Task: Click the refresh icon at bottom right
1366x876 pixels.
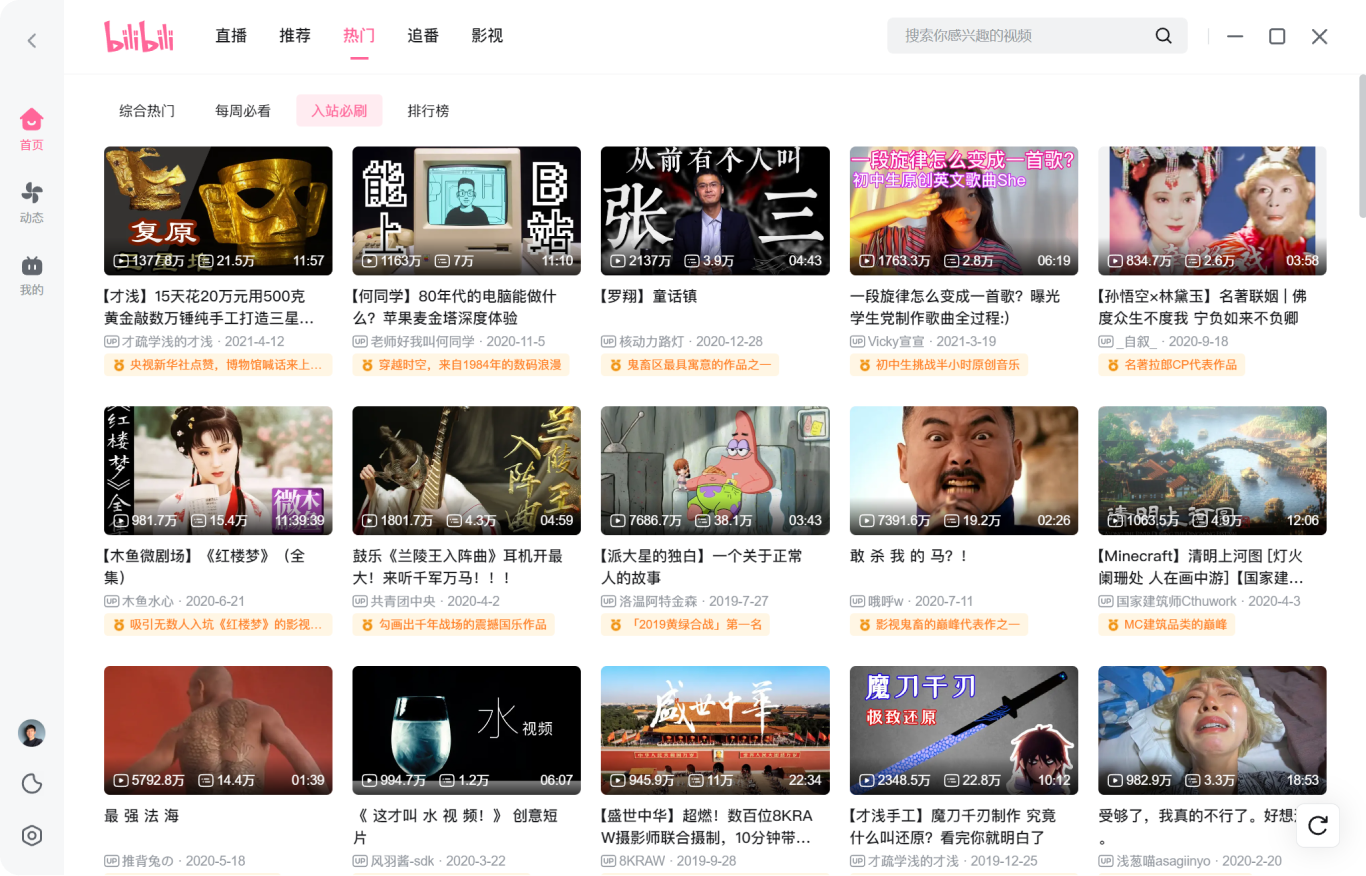Action: tap(1317, 826)
